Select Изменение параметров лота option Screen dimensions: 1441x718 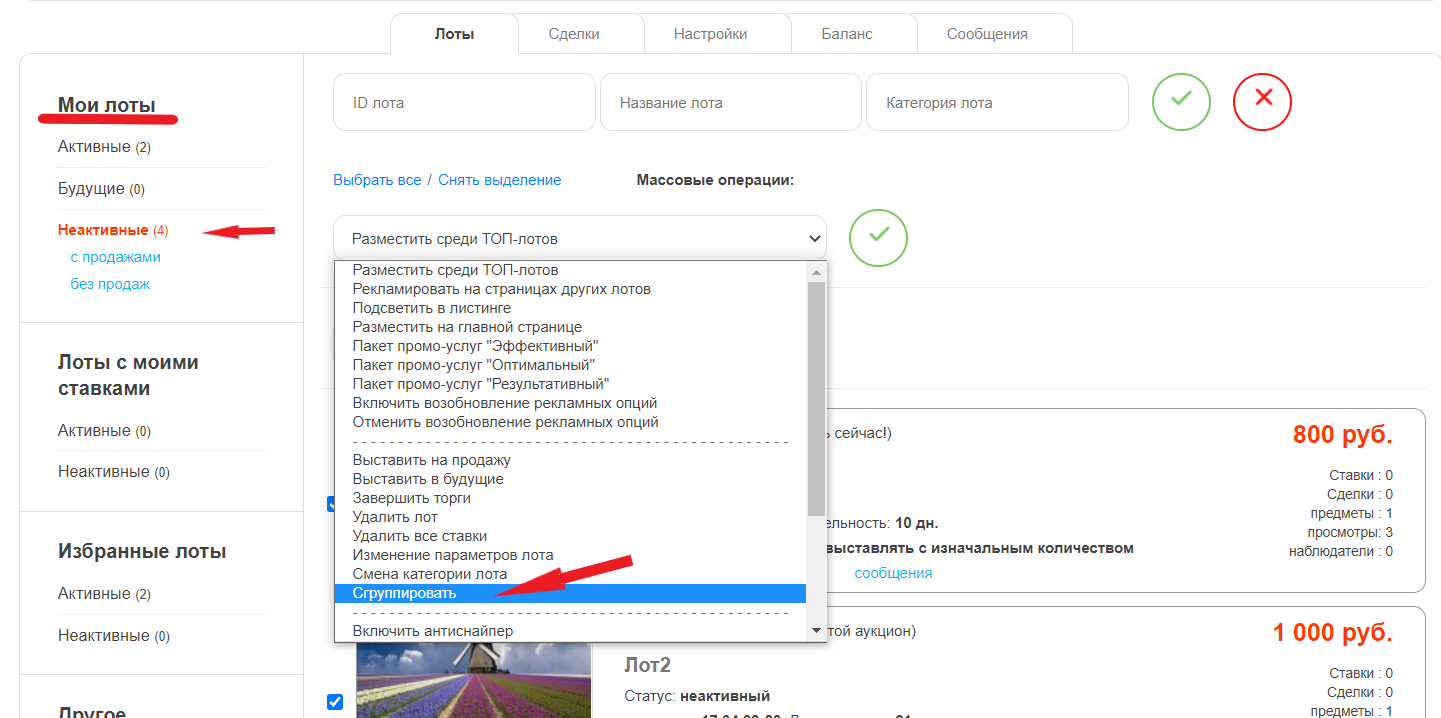pos(570,555)
